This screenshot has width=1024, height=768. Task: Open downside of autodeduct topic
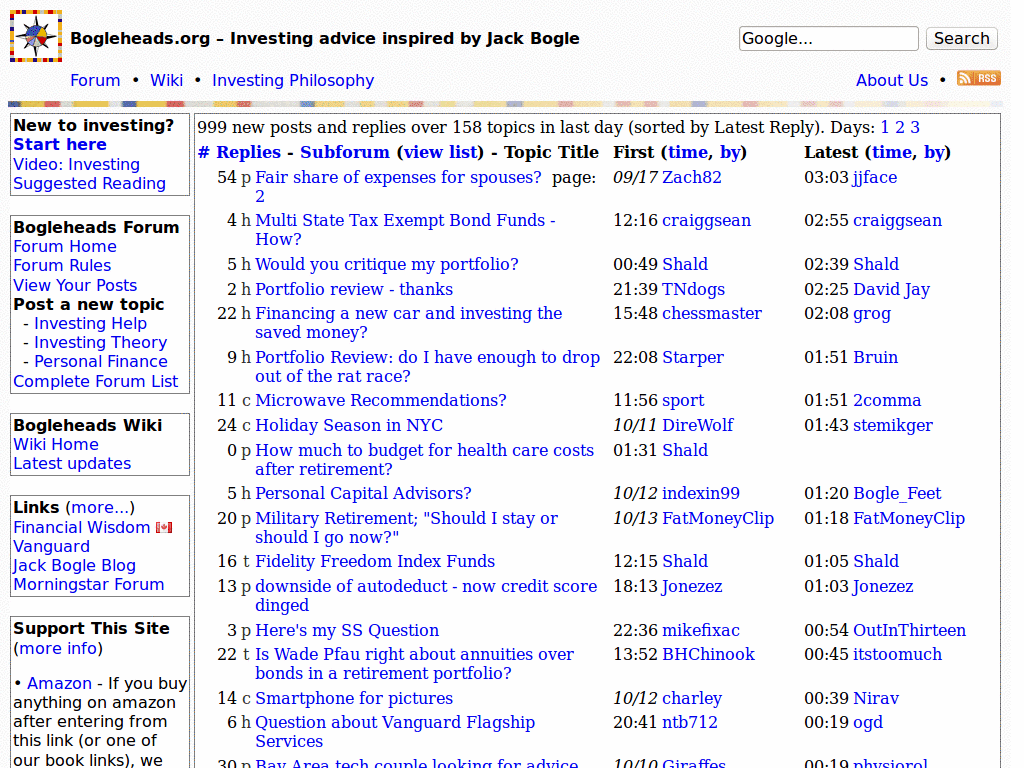point(426,595)
